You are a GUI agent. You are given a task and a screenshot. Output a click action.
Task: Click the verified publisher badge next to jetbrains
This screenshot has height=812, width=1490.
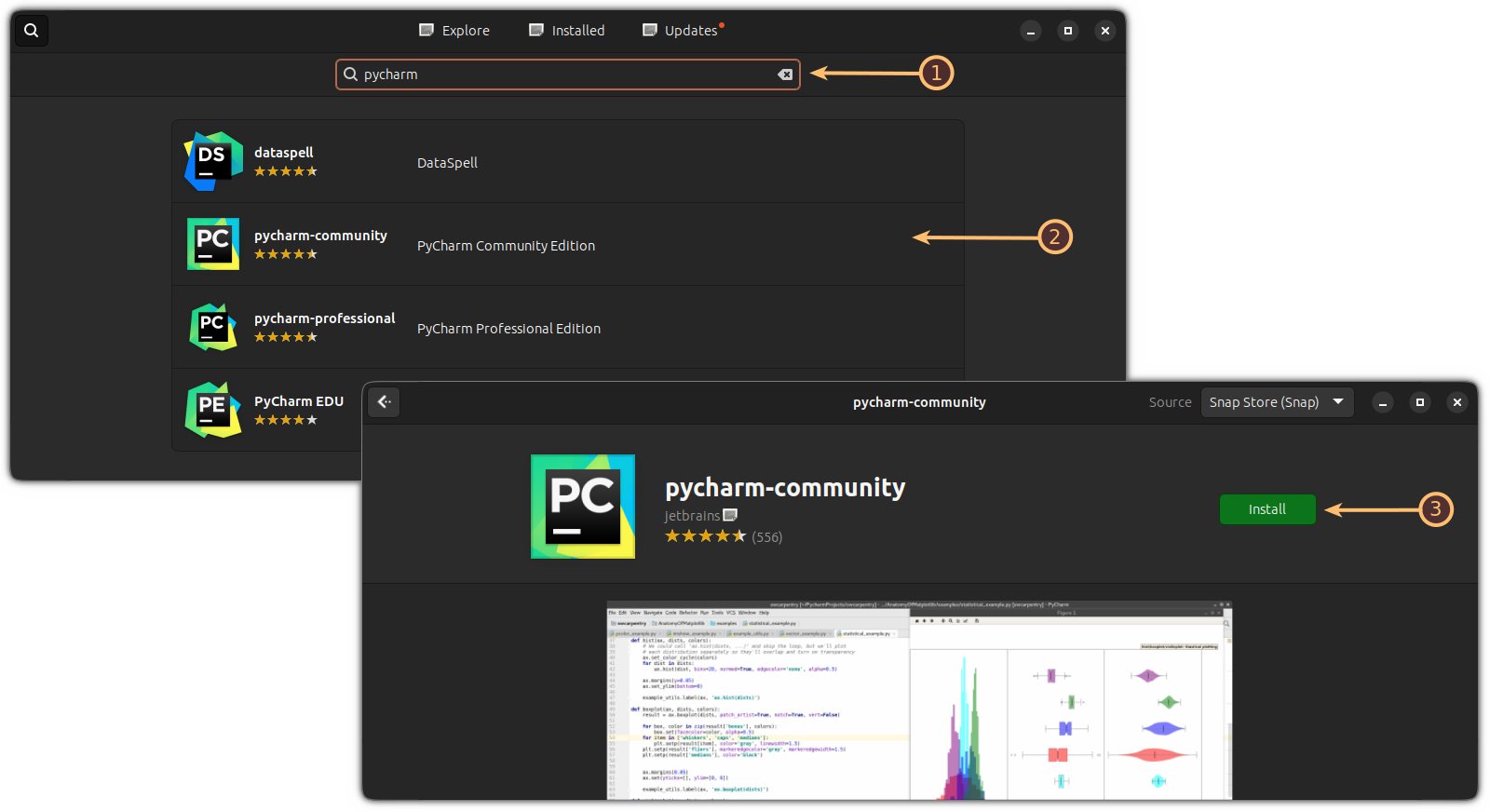[x=730, y=515]
